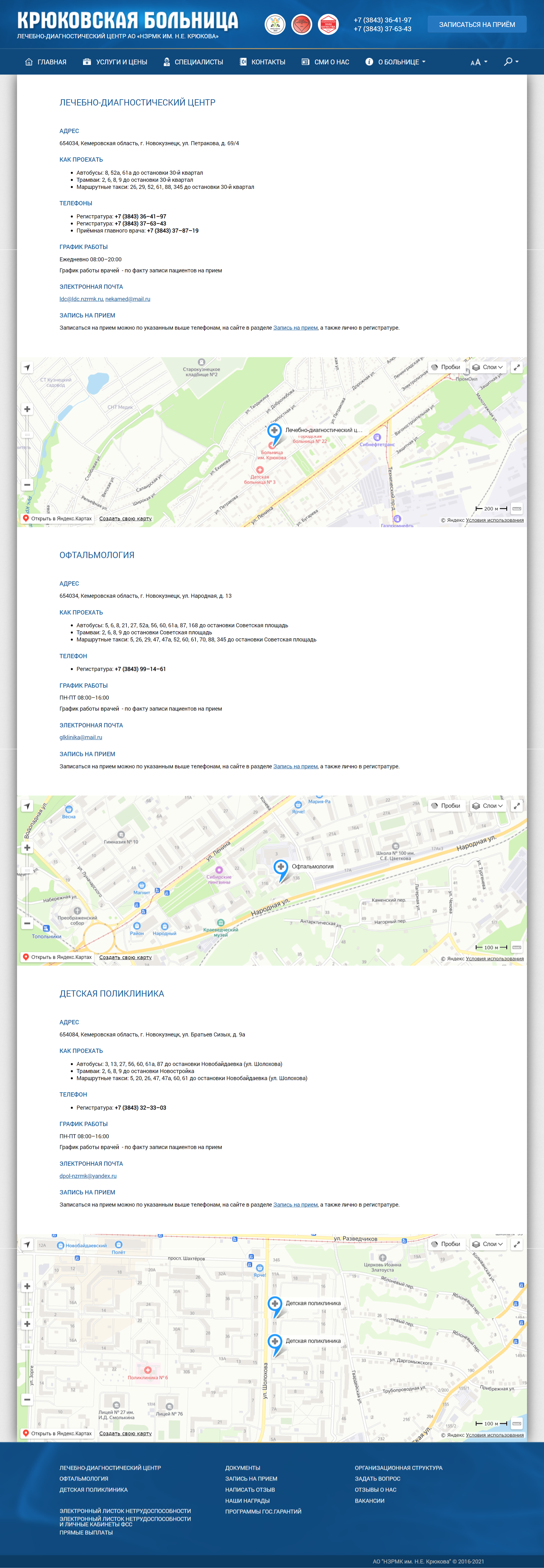
Task: Click the green tree-emblem 2015 award badge
Action: 275,24
